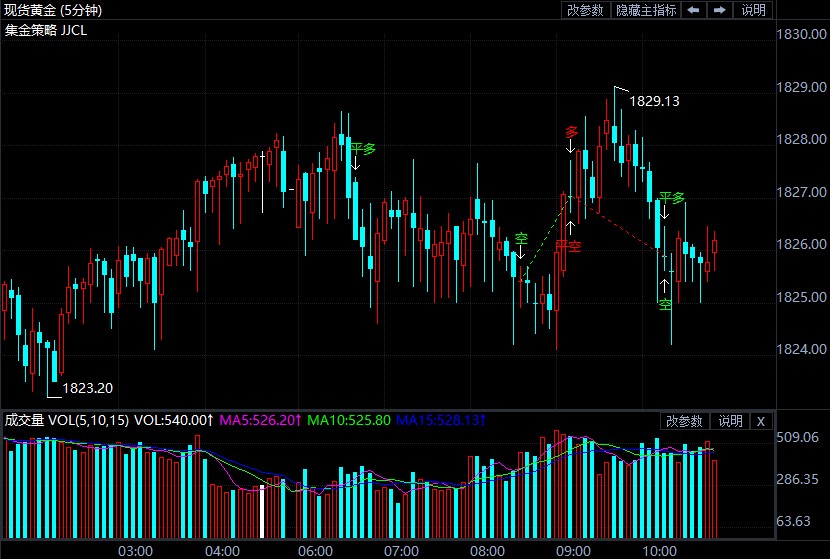This screenshot has height=559, width=830.
Task: Open 改参数 for the main chart
Action: pos(585,10)
